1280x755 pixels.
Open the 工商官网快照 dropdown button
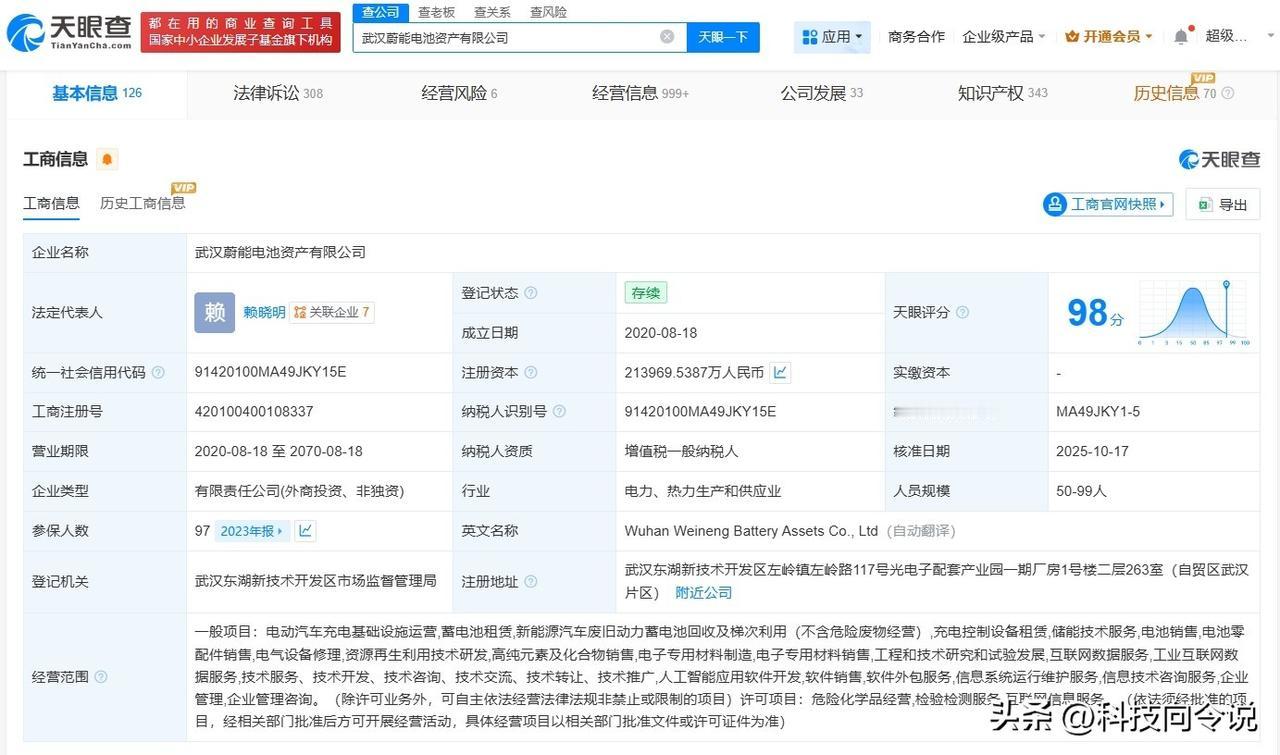1107,204
